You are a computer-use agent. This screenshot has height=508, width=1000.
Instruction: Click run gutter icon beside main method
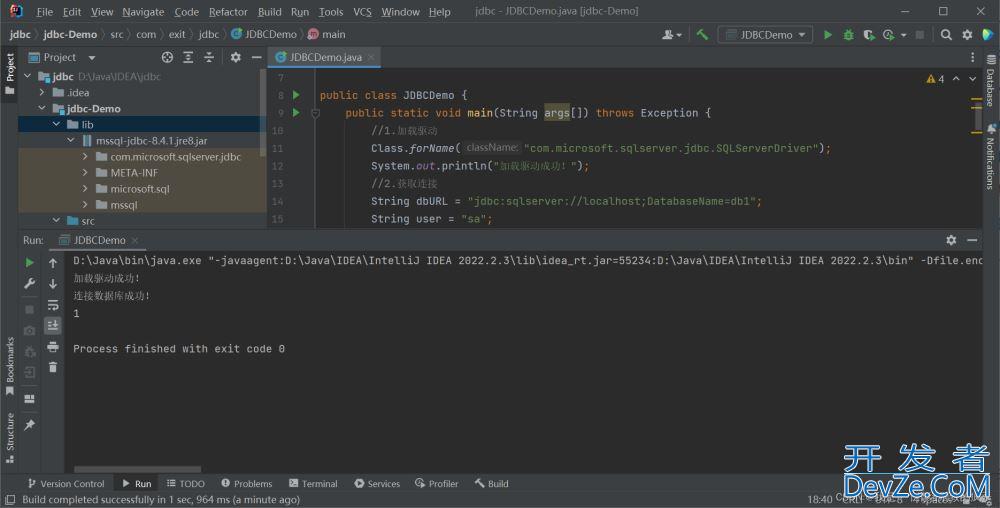(296, 113)
